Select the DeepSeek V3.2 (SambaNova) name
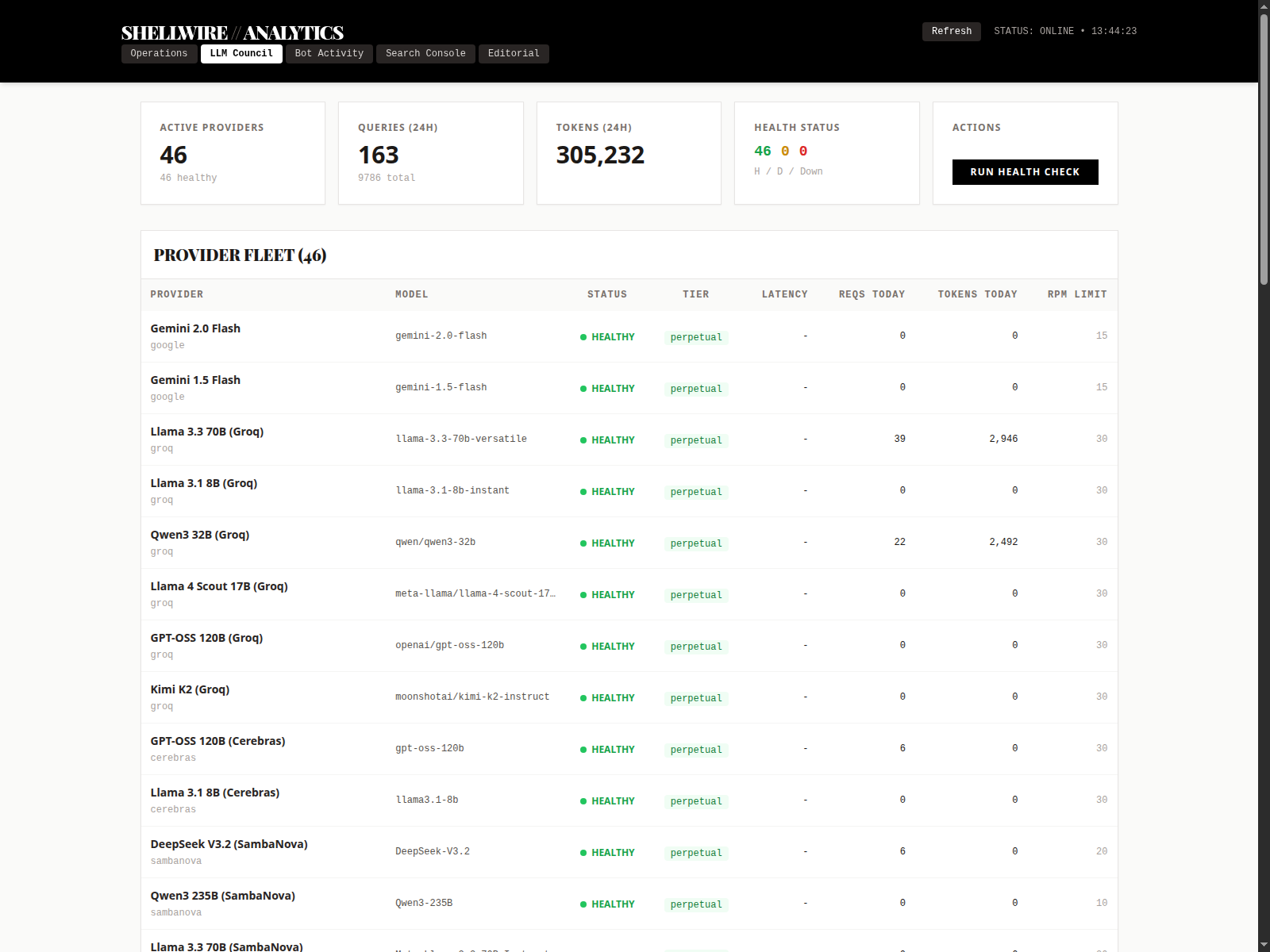Image resolution: width=1270 pixels, height=952 pixels. (229, 844)
